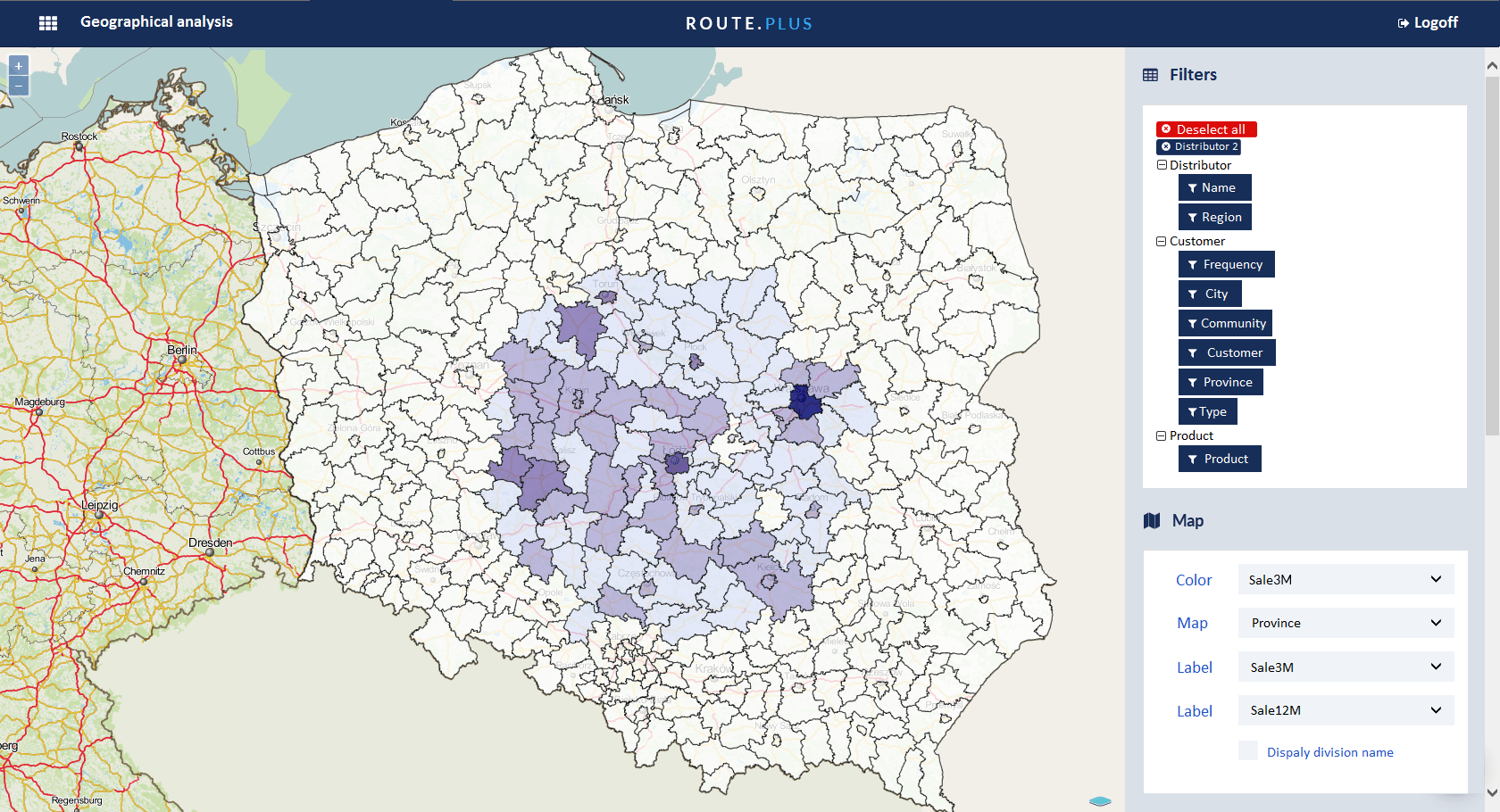Zoom in on the map
Image resolution: width=1500 pixels, height=812 pixels.
click(x=19, y=66)
